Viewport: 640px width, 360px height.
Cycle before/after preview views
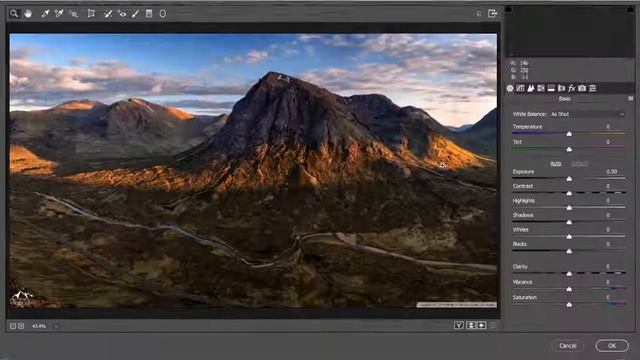click(x=459, y=325)
